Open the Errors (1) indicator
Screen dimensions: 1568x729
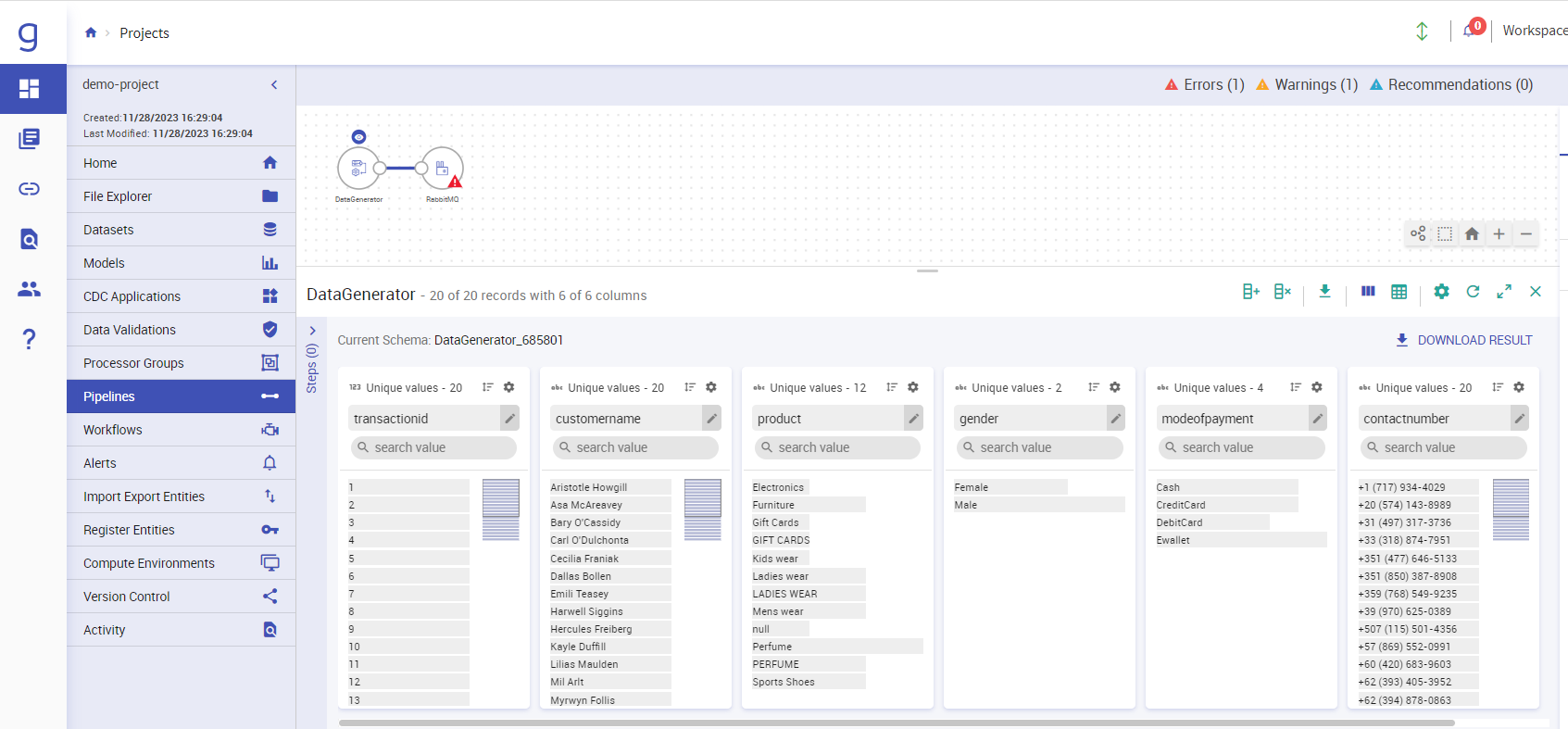click(x=1204, y=84)
